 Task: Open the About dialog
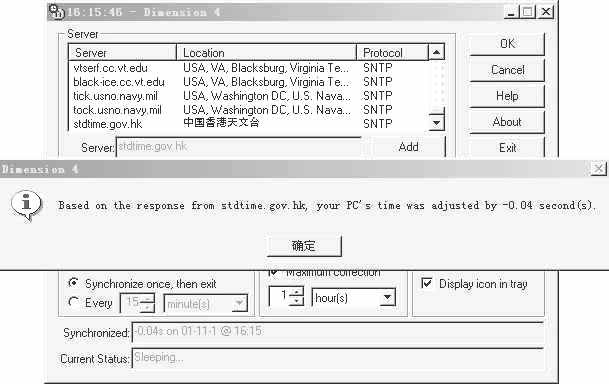507,122
